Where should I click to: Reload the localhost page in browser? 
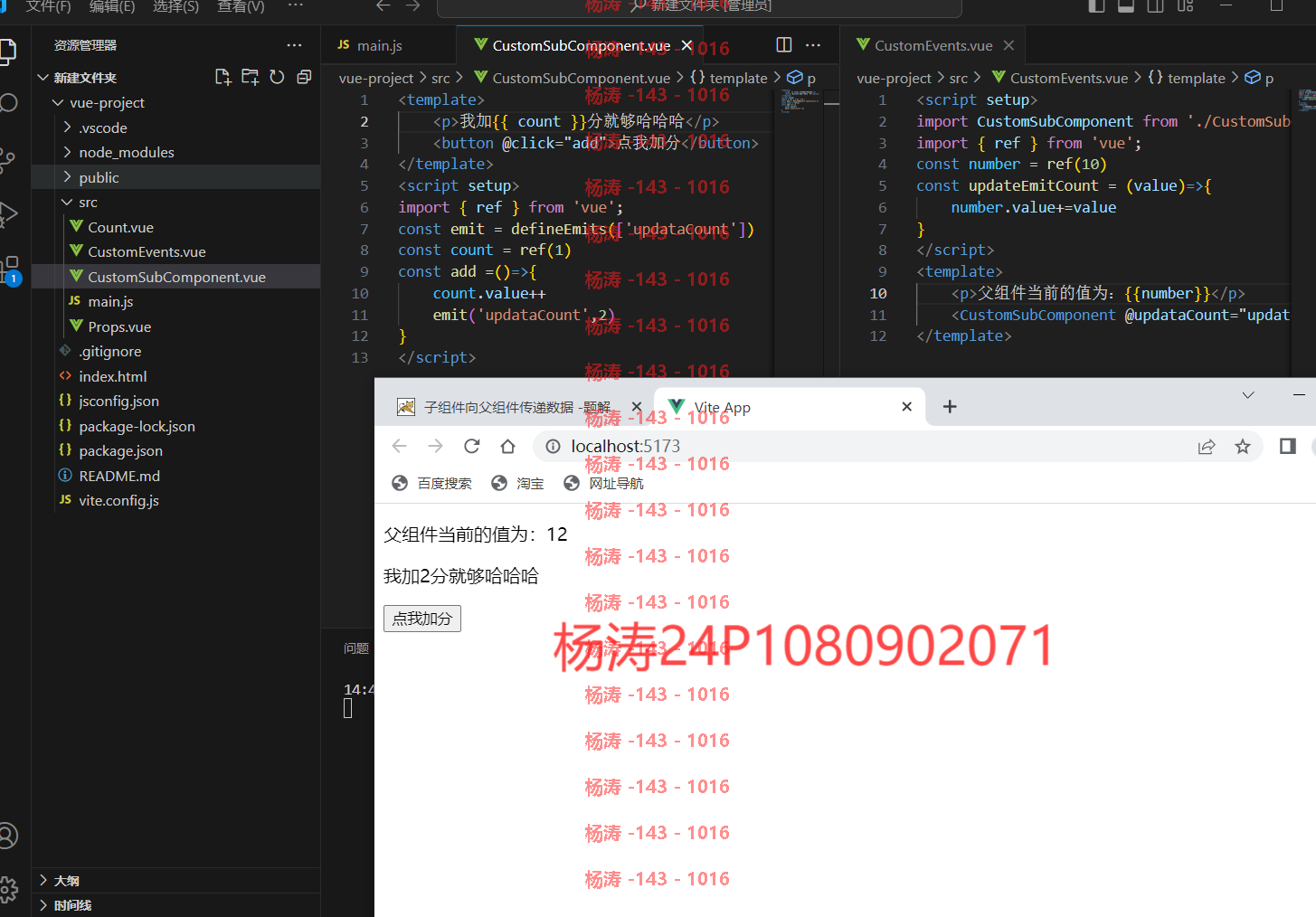click(471, 446)
